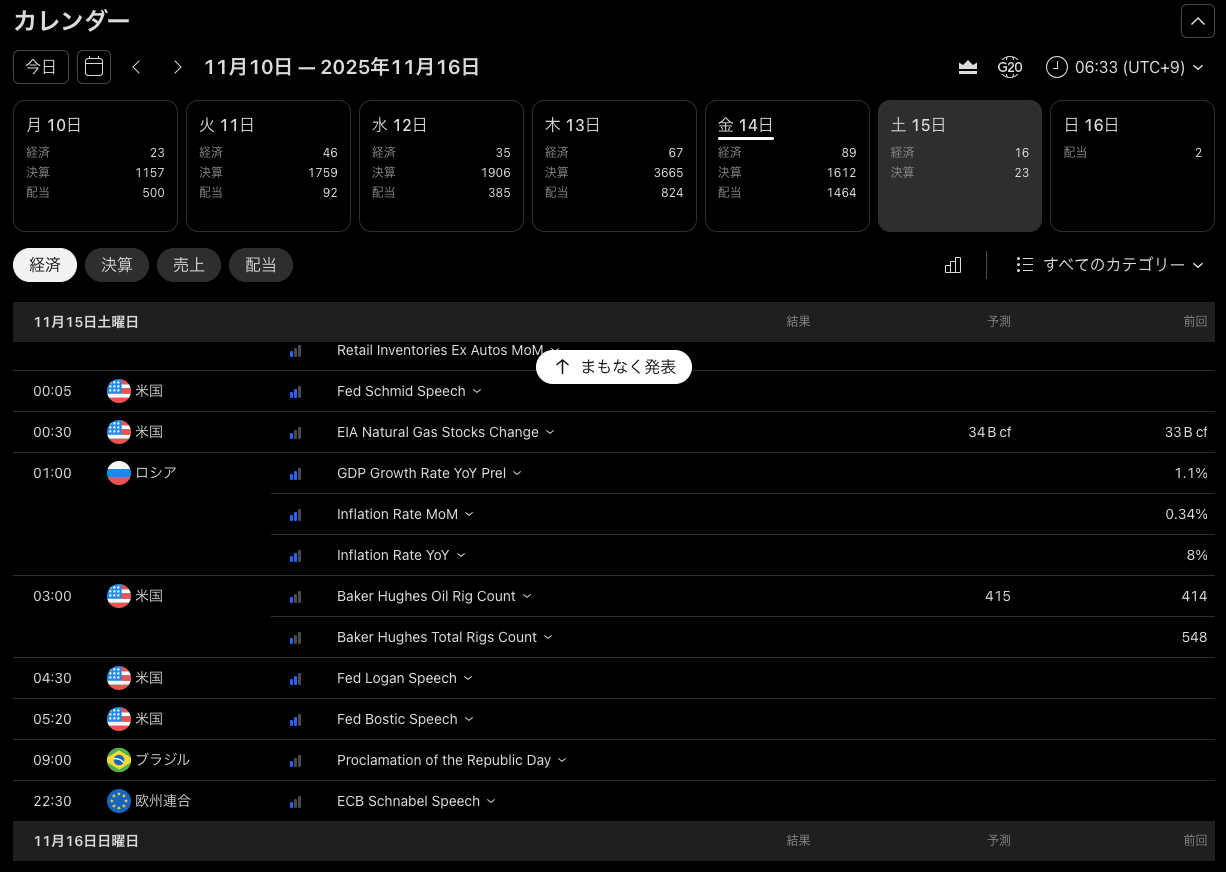Toggle the G20 countries filter
The width and height of the screenshot is (1226, 872).
pyautogui.click(x=1010, y=67)
